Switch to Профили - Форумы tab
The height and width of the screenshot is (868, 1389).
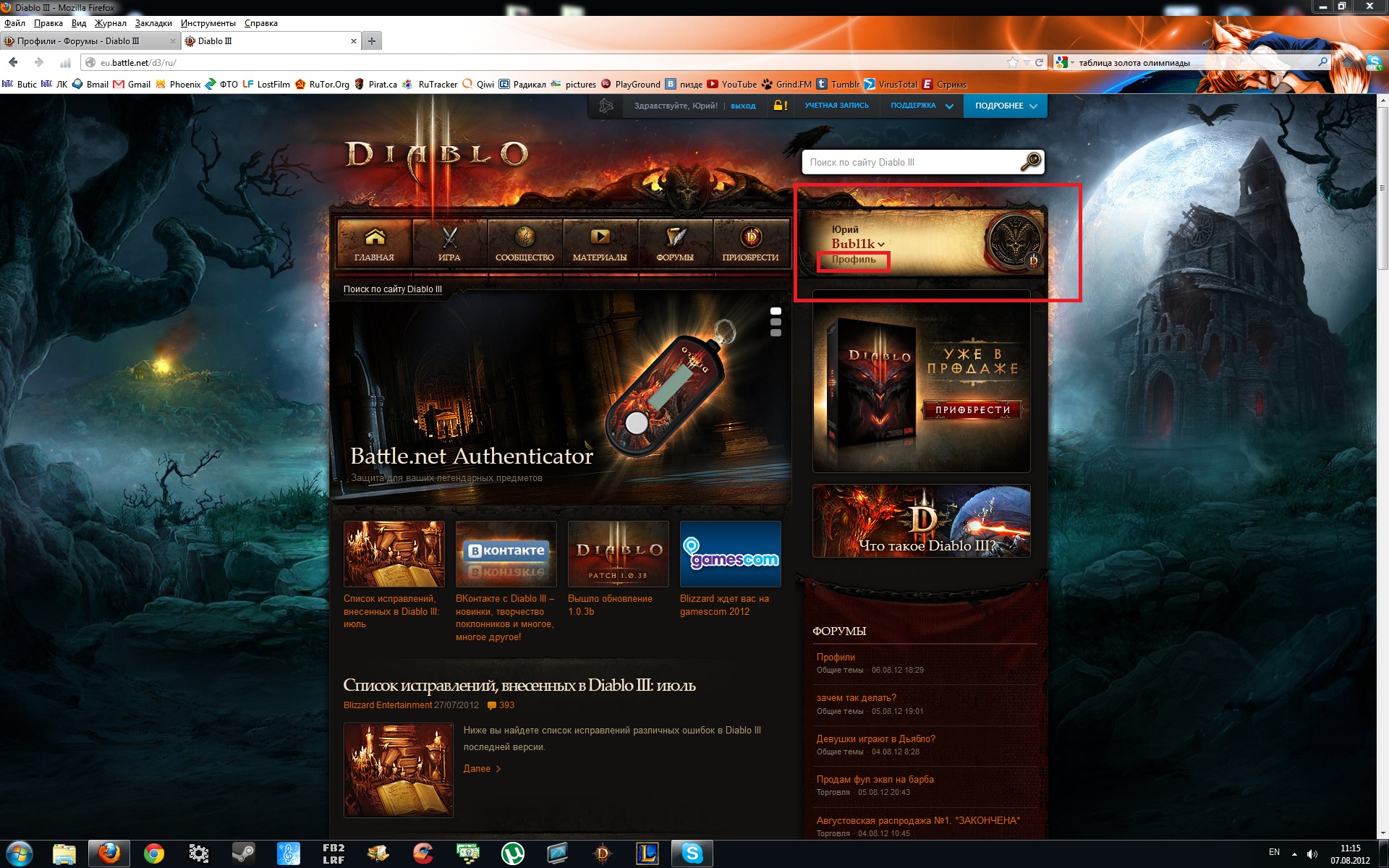click(x=90, y=41)
